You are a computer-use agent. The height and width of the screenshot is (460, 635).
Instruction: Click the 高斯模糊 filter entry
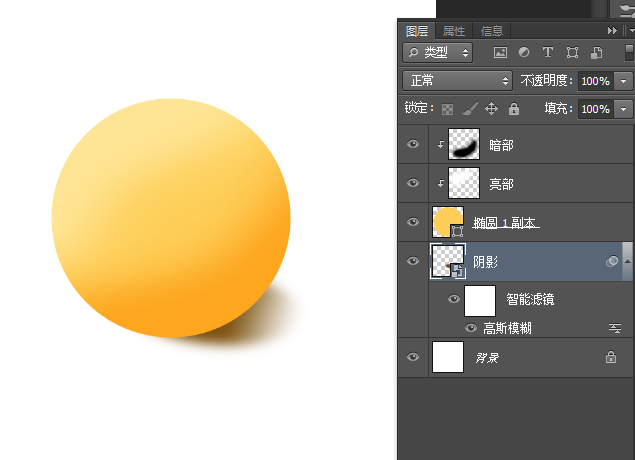(x=507, y=328)
